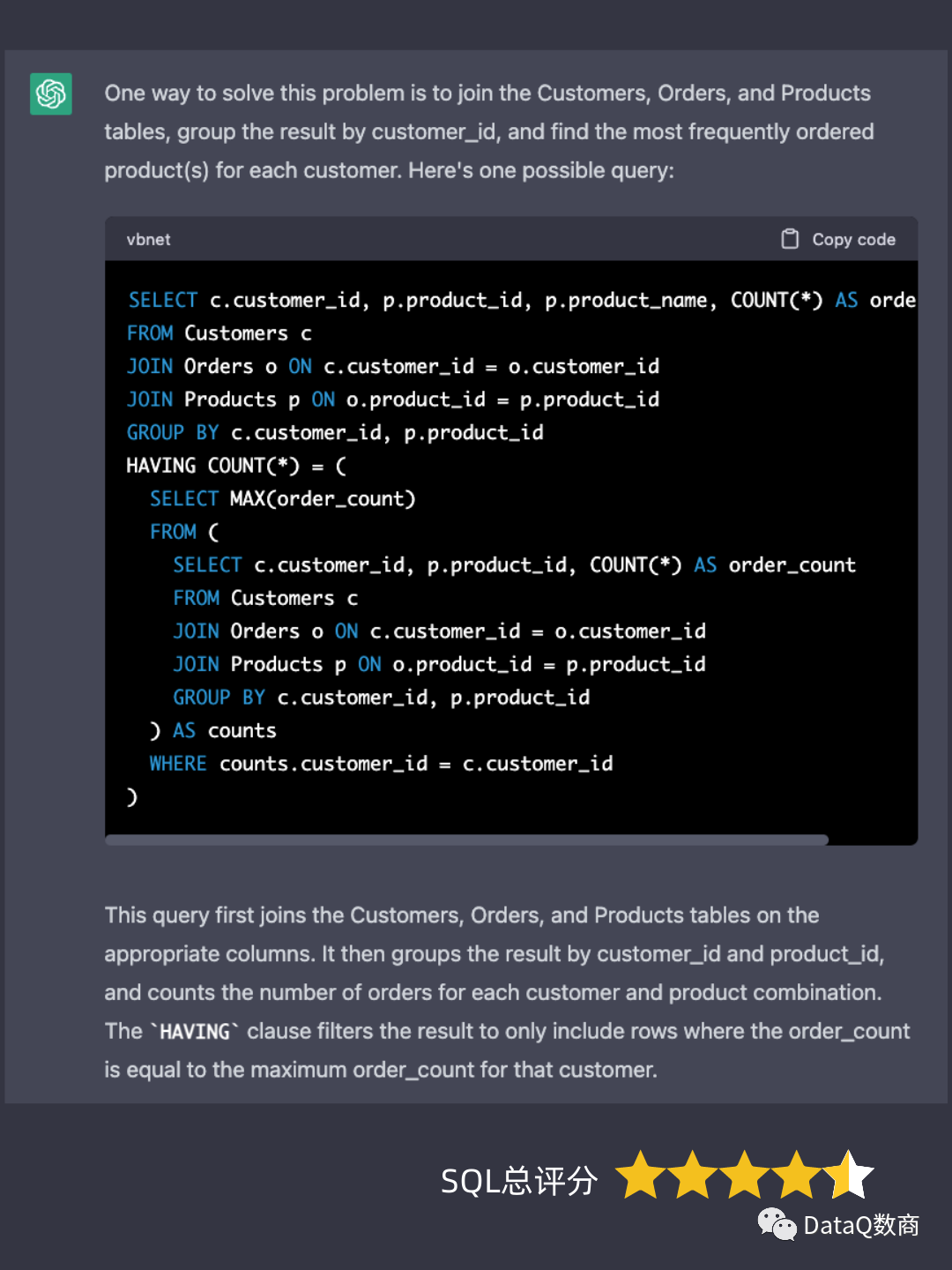Viewport: 952px width, 1270px height.
Task: Click the line 'FROM Customers c' at top
Action: pyautogui.click(x=219, y=333)
